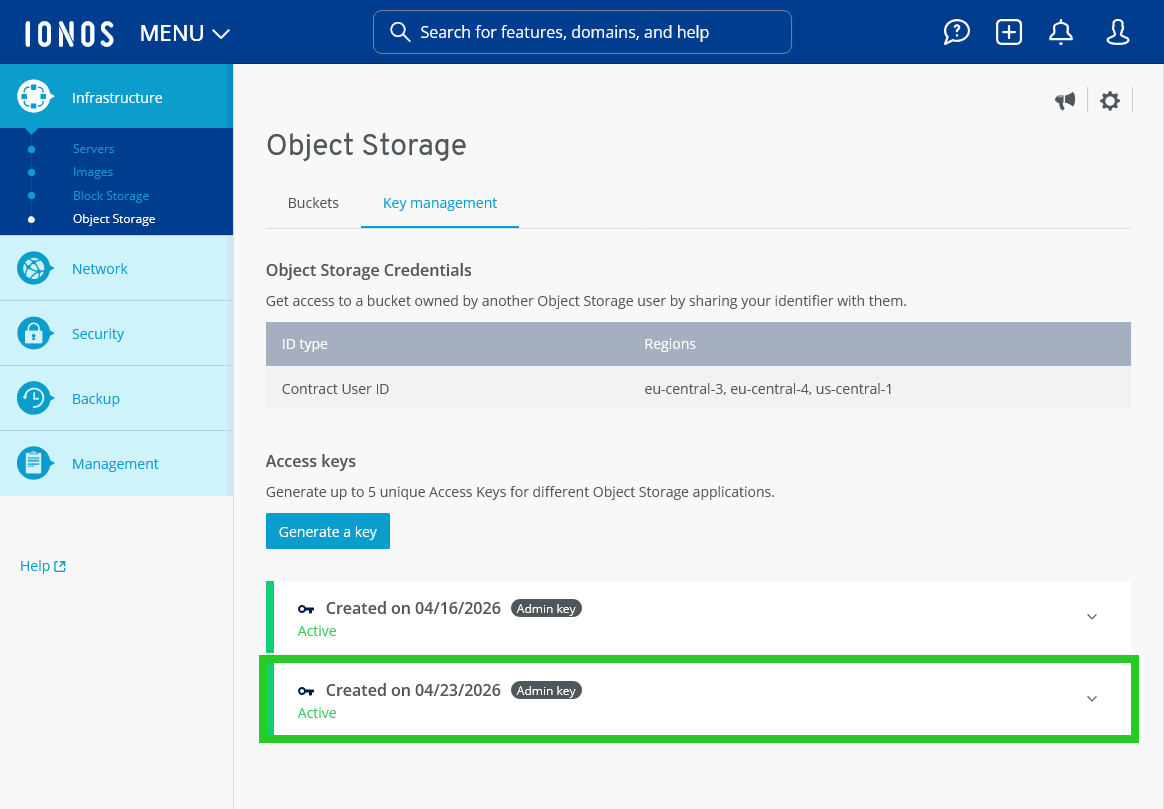Open Block Storage from the sidebar menu

tap(110, 195)
